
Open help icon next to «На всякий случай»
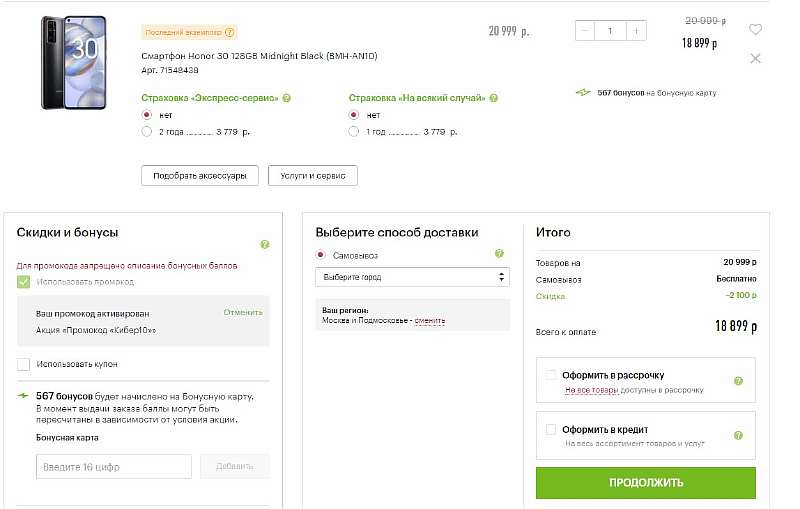493,98
